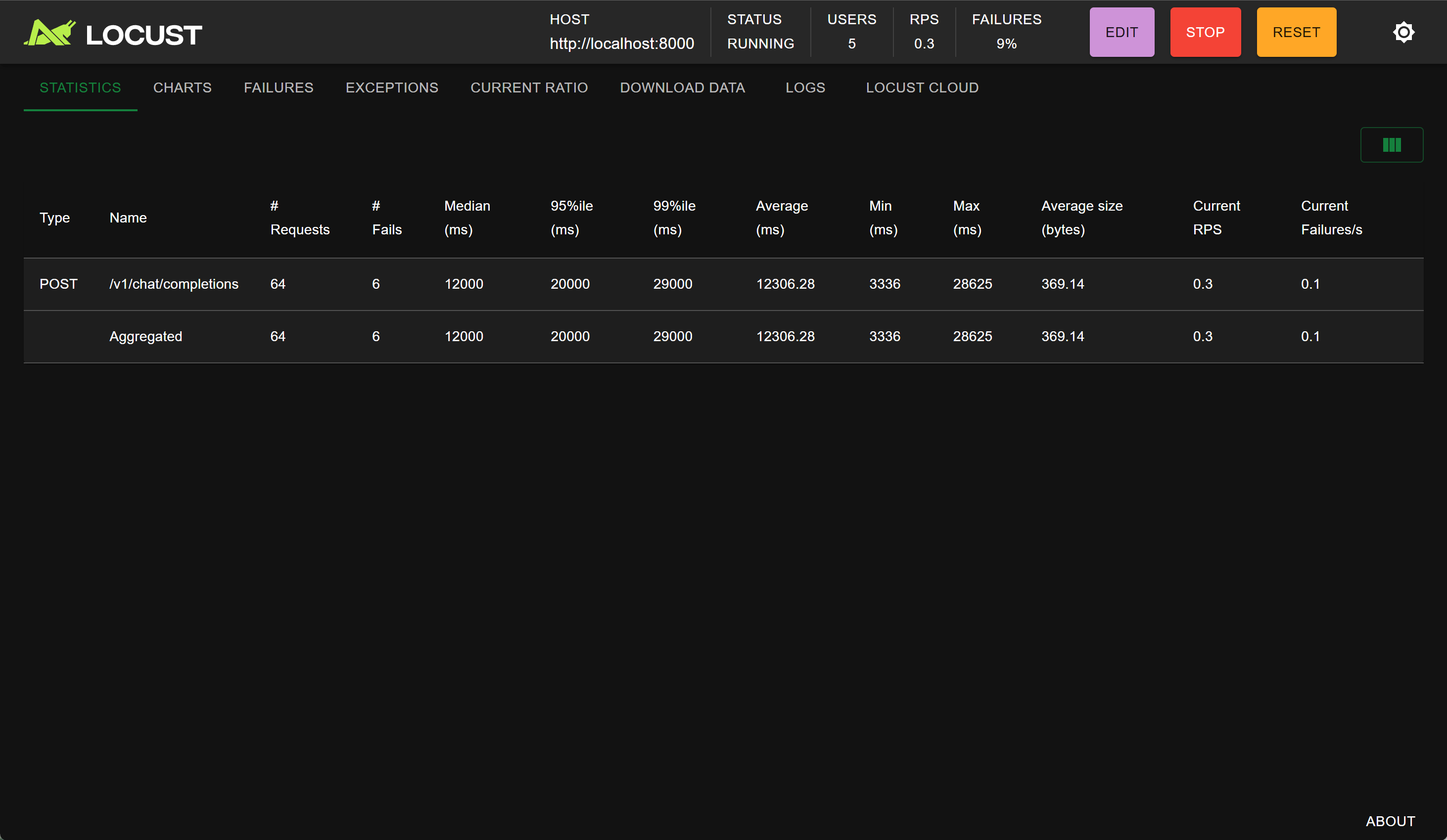Stop the running load test

pos(1205,32)
